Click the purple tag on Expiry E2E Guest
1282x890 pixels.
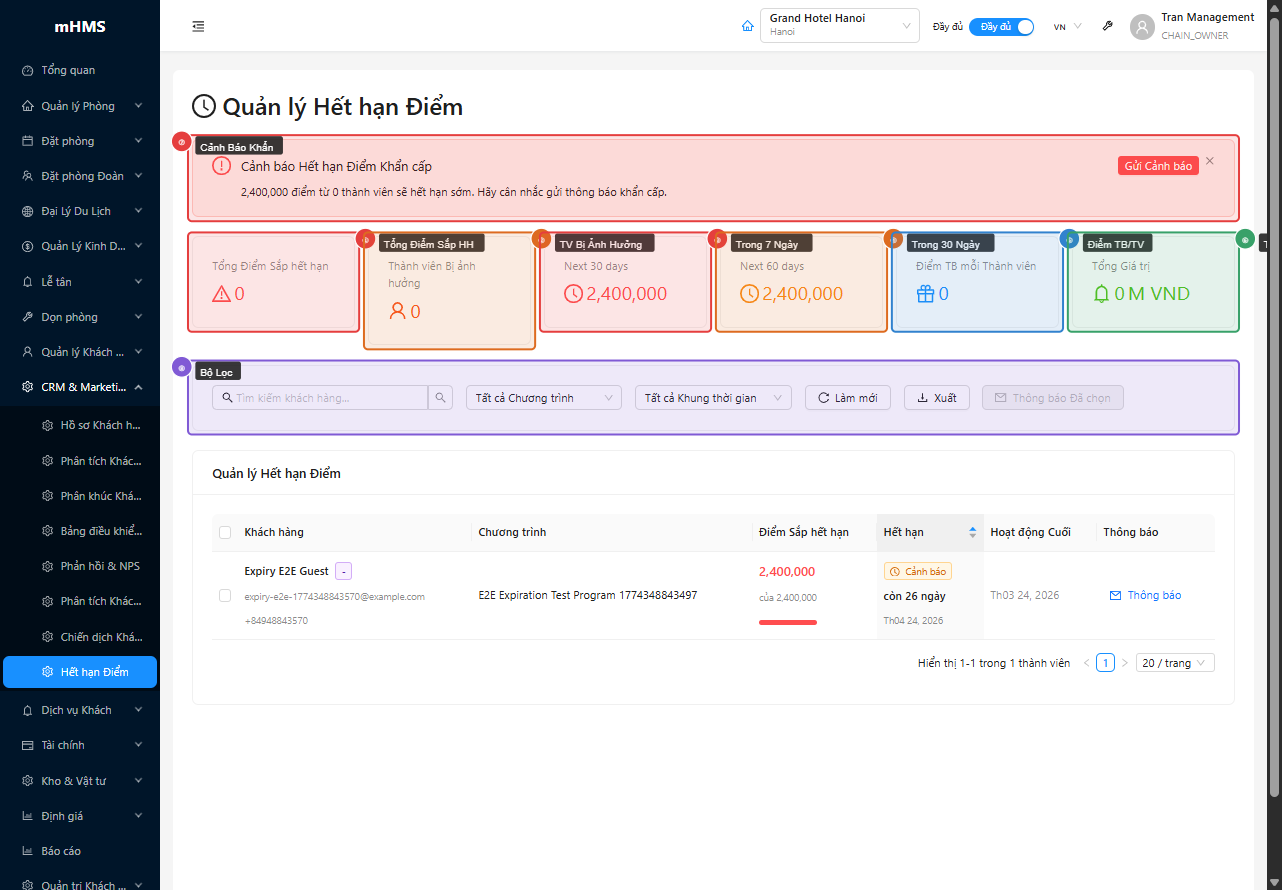[x=343, y=571]
